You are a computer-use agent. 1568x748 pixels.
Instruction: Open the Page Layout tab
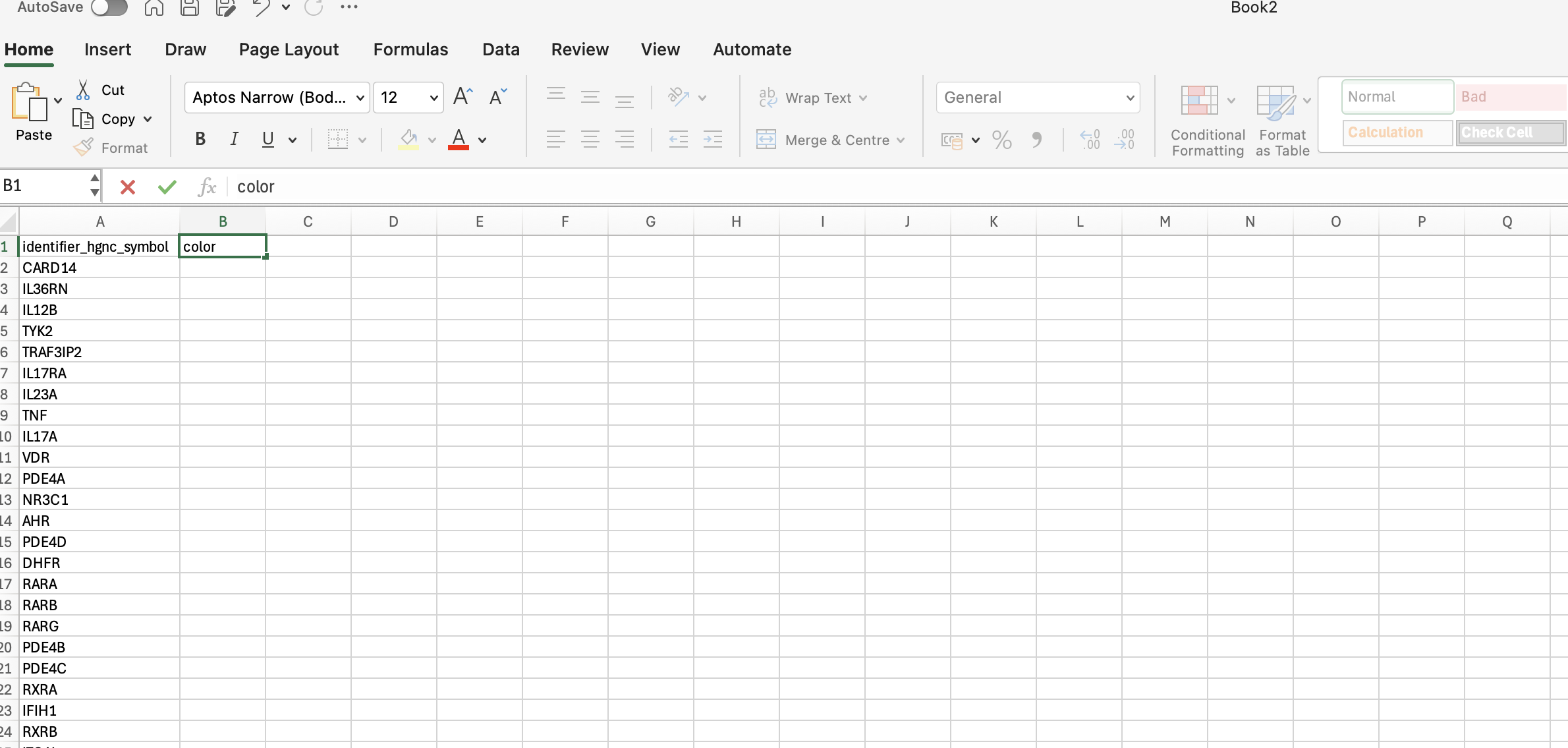289,49
